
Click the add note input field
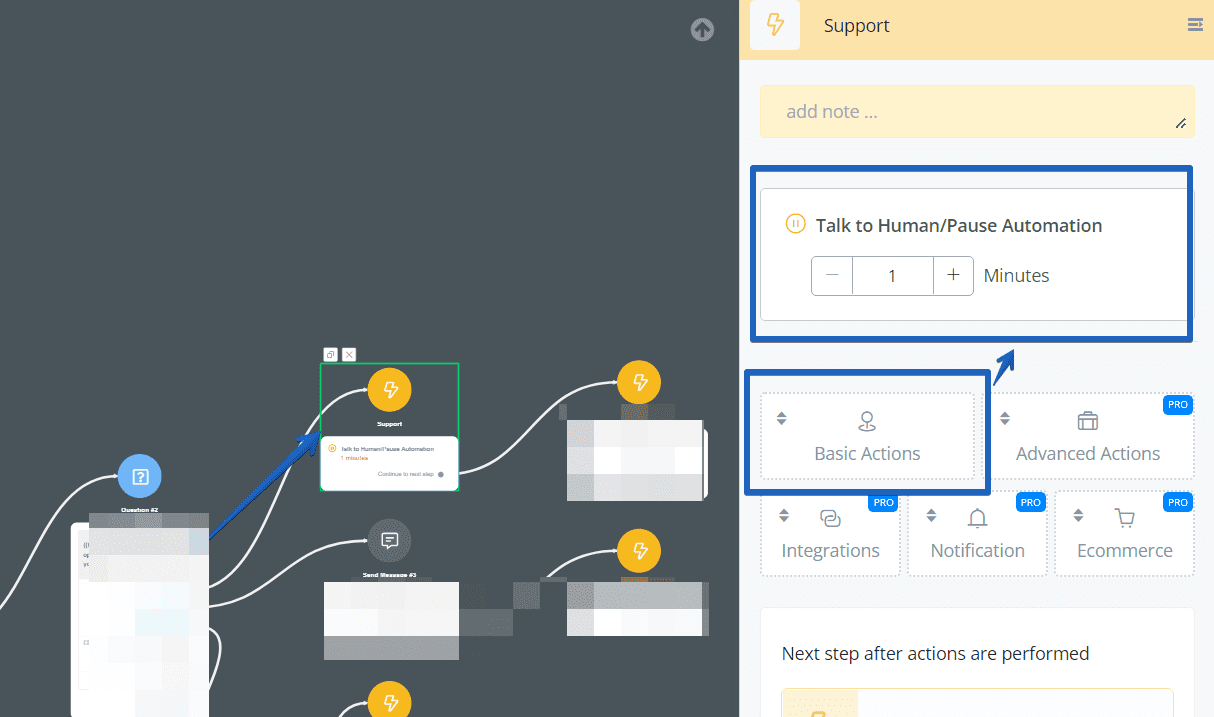(977, 111)
